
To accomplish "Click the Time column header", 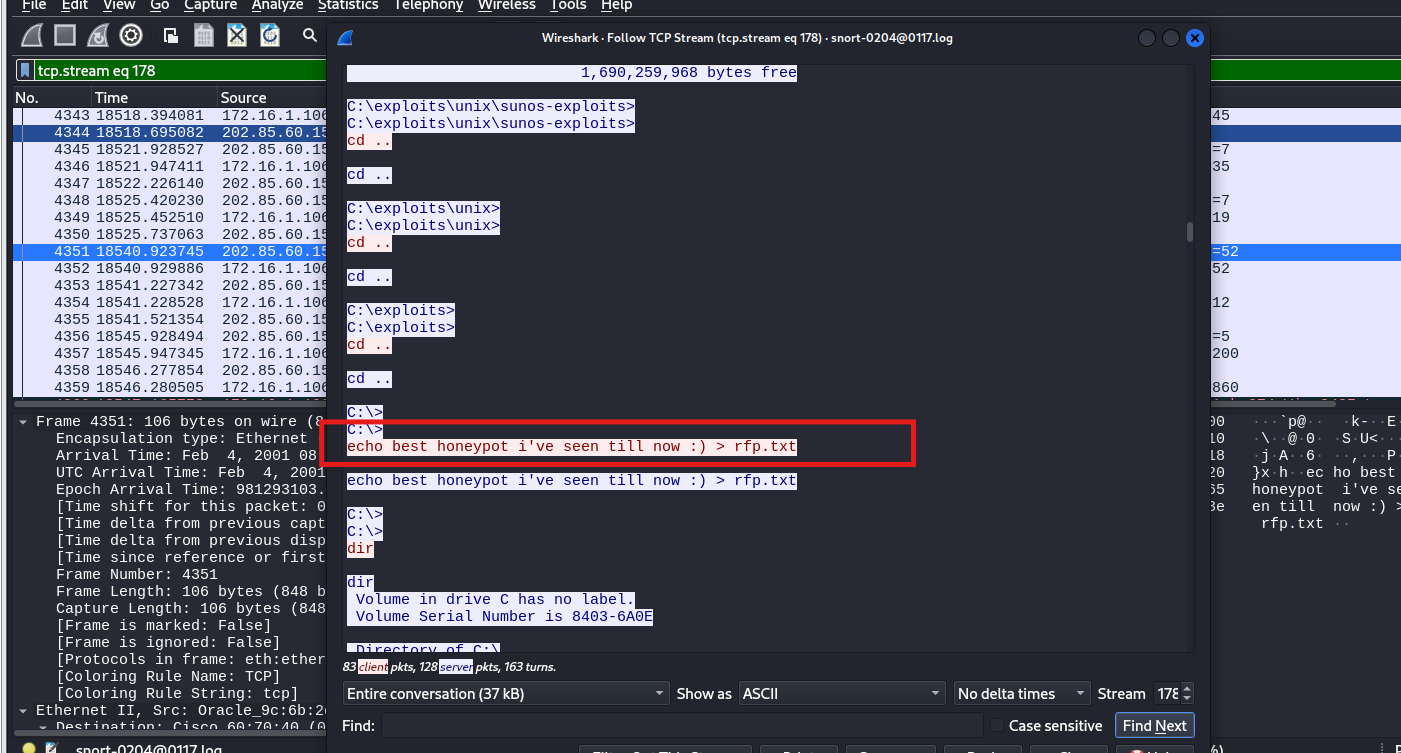I will pos(154,97).
